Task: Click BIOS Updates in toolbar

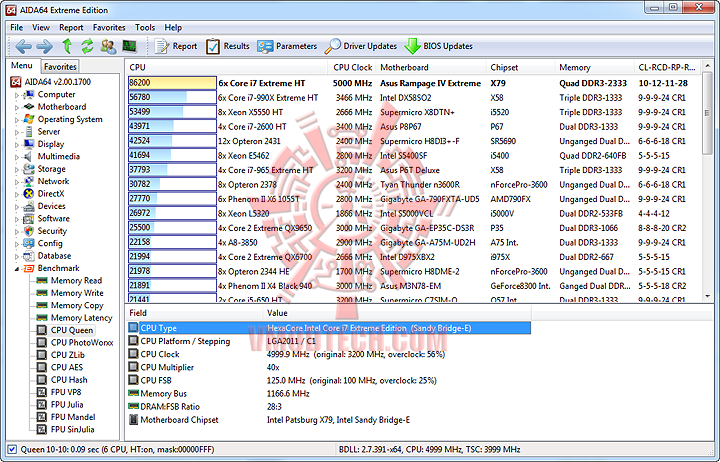Action: click(439, 46)
